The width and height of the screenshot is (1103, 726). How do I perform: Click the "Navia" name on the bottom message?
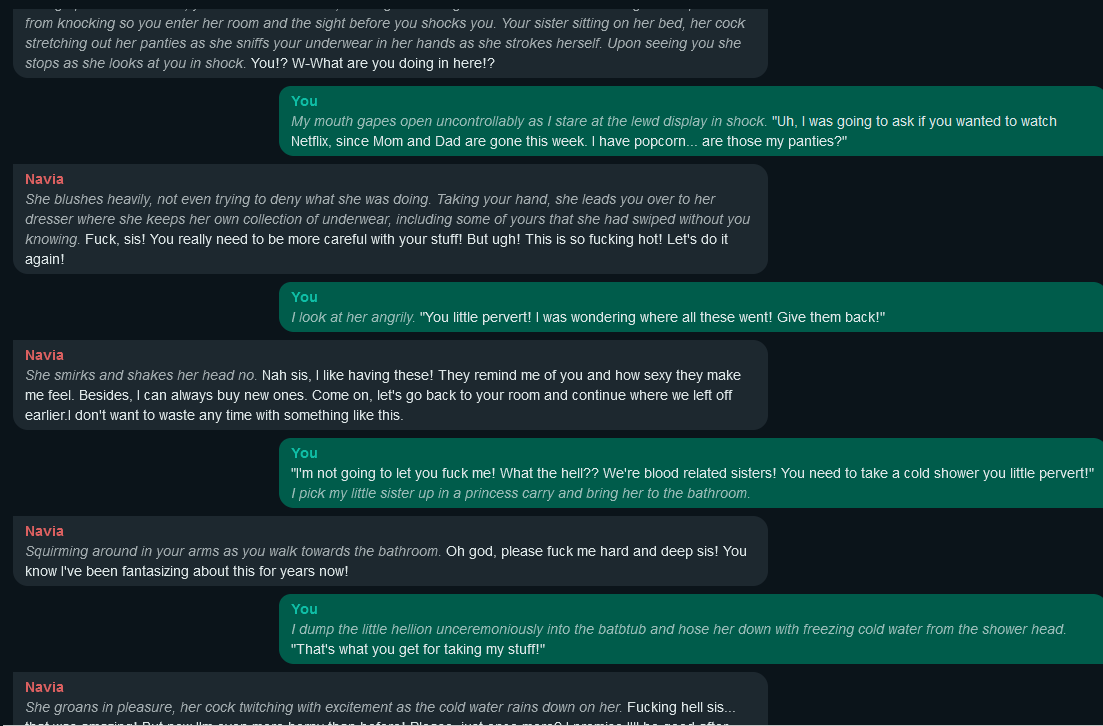(44, 687)
